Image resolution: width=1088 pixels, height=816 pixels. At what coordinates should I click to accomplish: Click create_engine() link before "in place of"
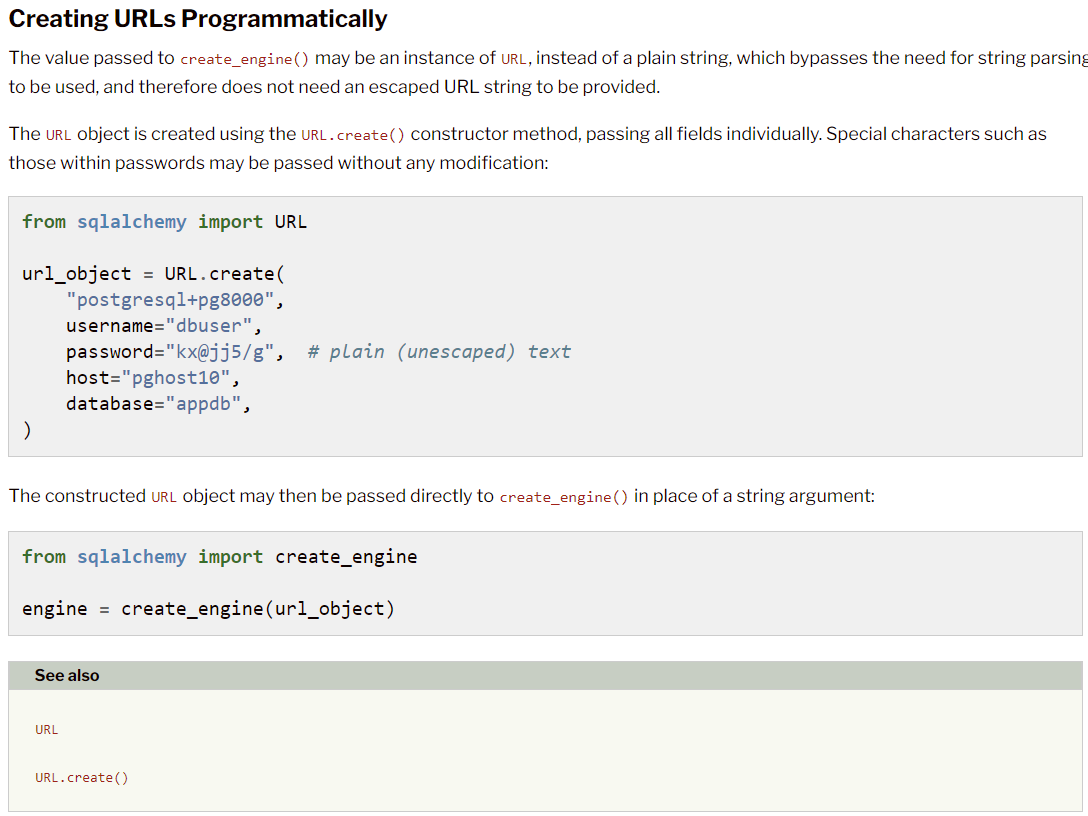(564, 497)
